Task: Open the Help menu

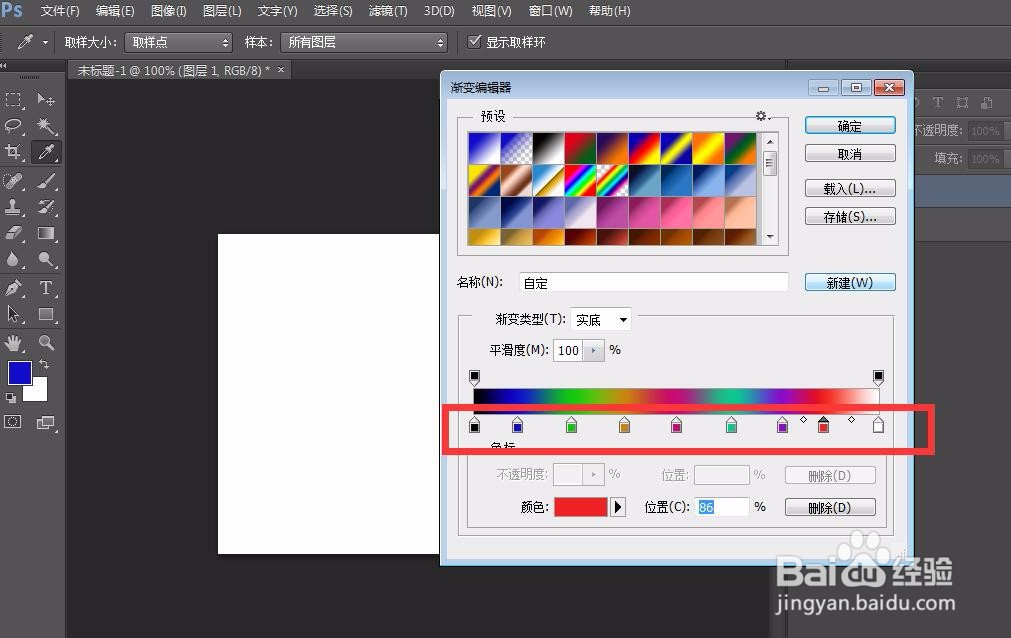Action: click(609, 11)
